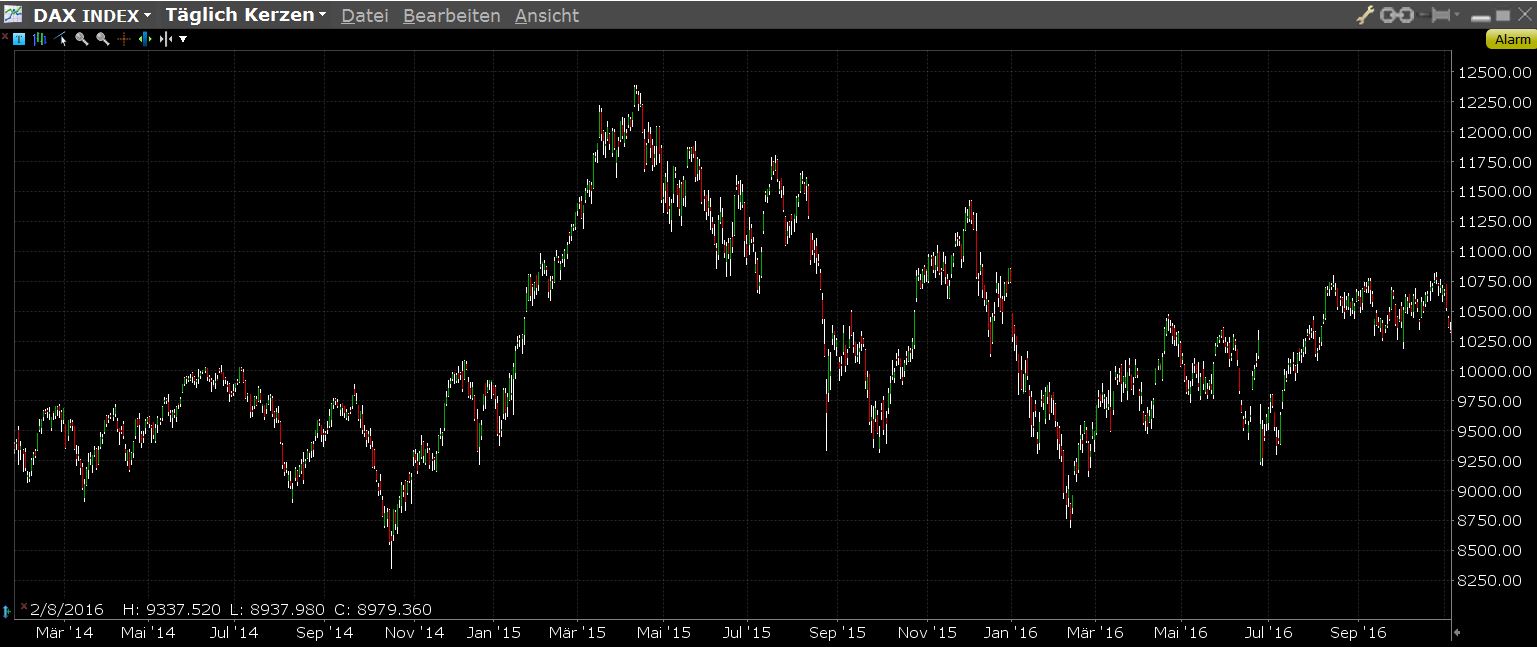The height and width of the screenshot is (647, 1537).
Task: Click the second magnifier zoom icon
Action: (x=102, y=39)
